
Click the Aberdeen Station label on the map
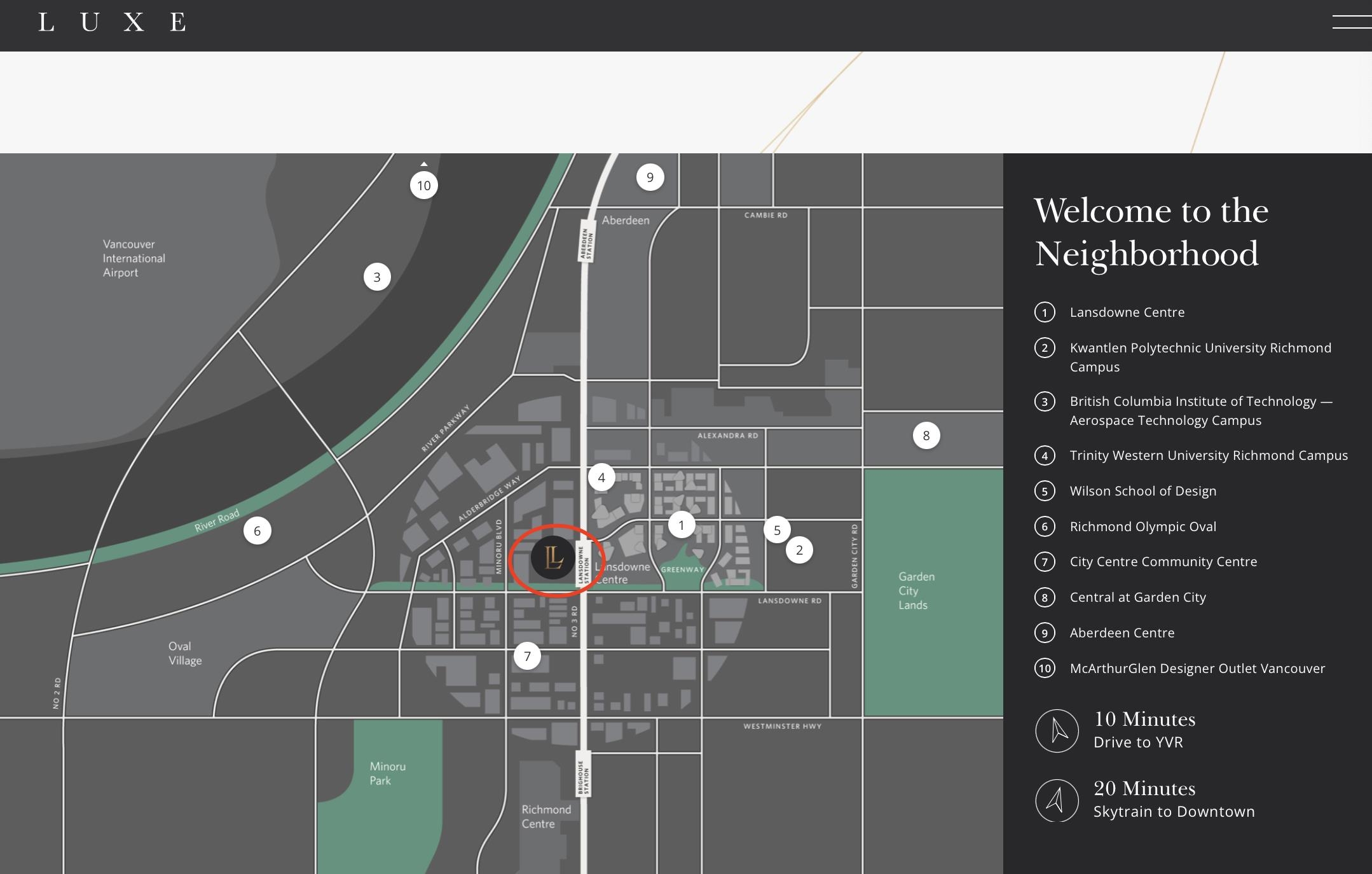(x=586, y=240)
